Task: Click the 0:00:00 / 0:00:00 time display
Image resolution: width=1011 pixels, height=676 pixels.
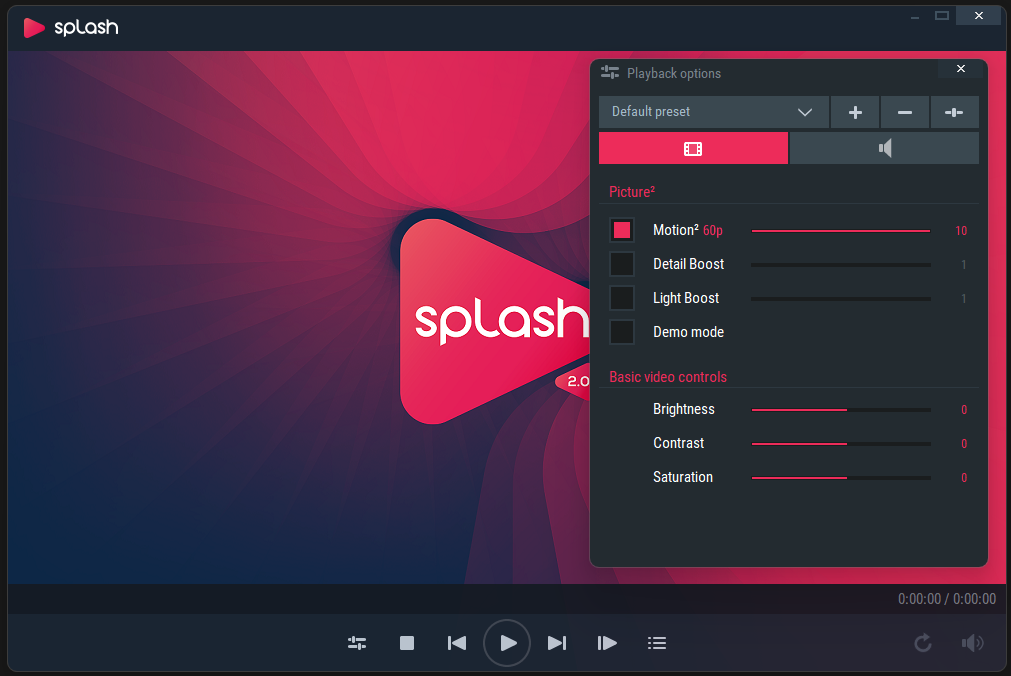Action: [x=947, y=599]
